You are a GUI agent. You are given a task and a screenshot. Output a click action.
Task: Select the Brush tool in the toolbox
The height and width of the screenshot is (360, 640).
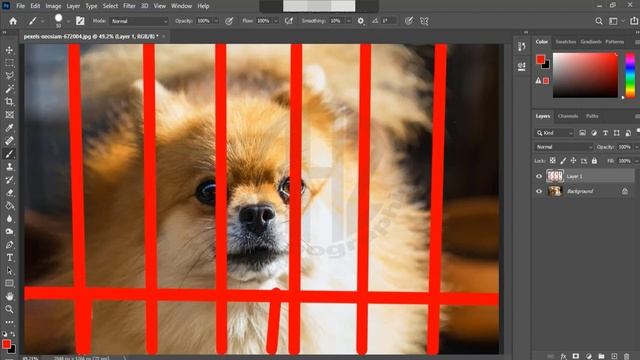coord(9,154)
